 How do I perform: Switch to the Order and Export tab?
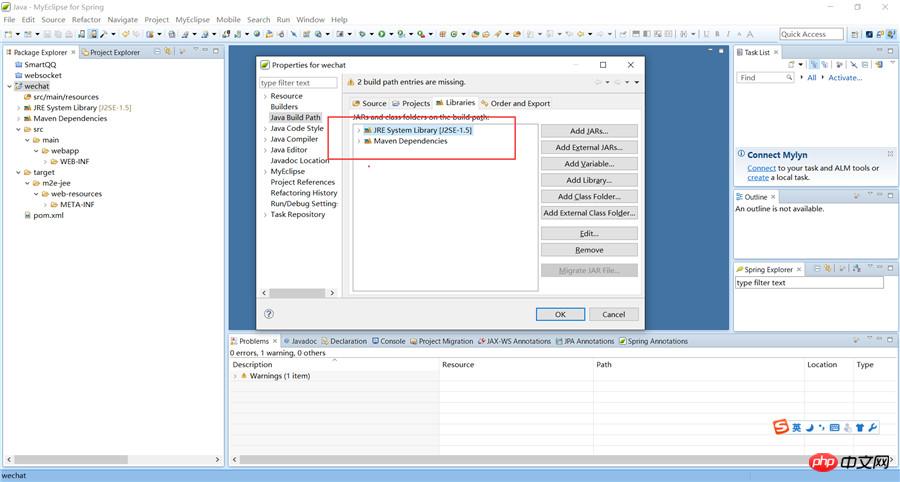coord(515,103)
